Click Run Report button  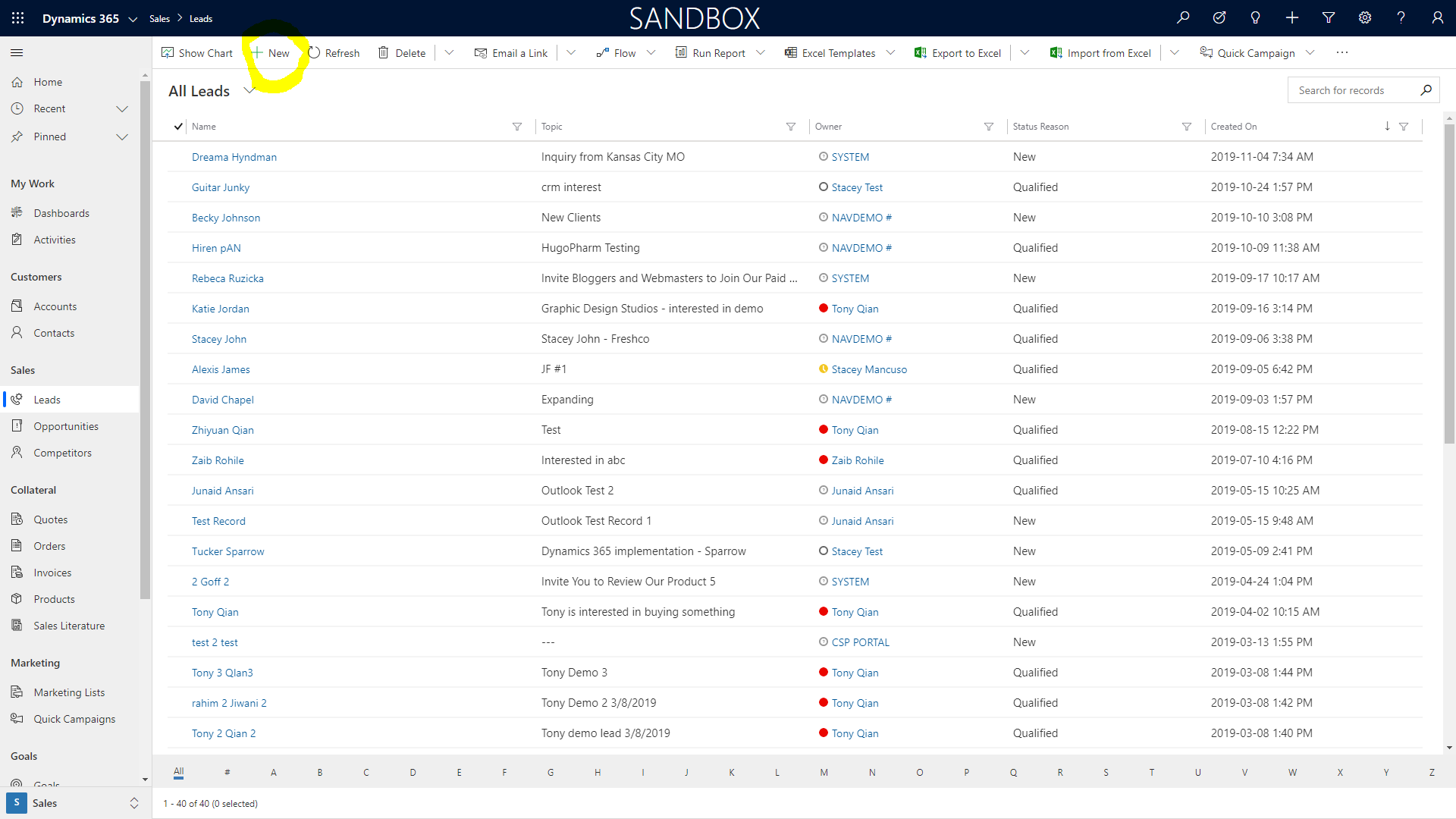pos(711,53)
